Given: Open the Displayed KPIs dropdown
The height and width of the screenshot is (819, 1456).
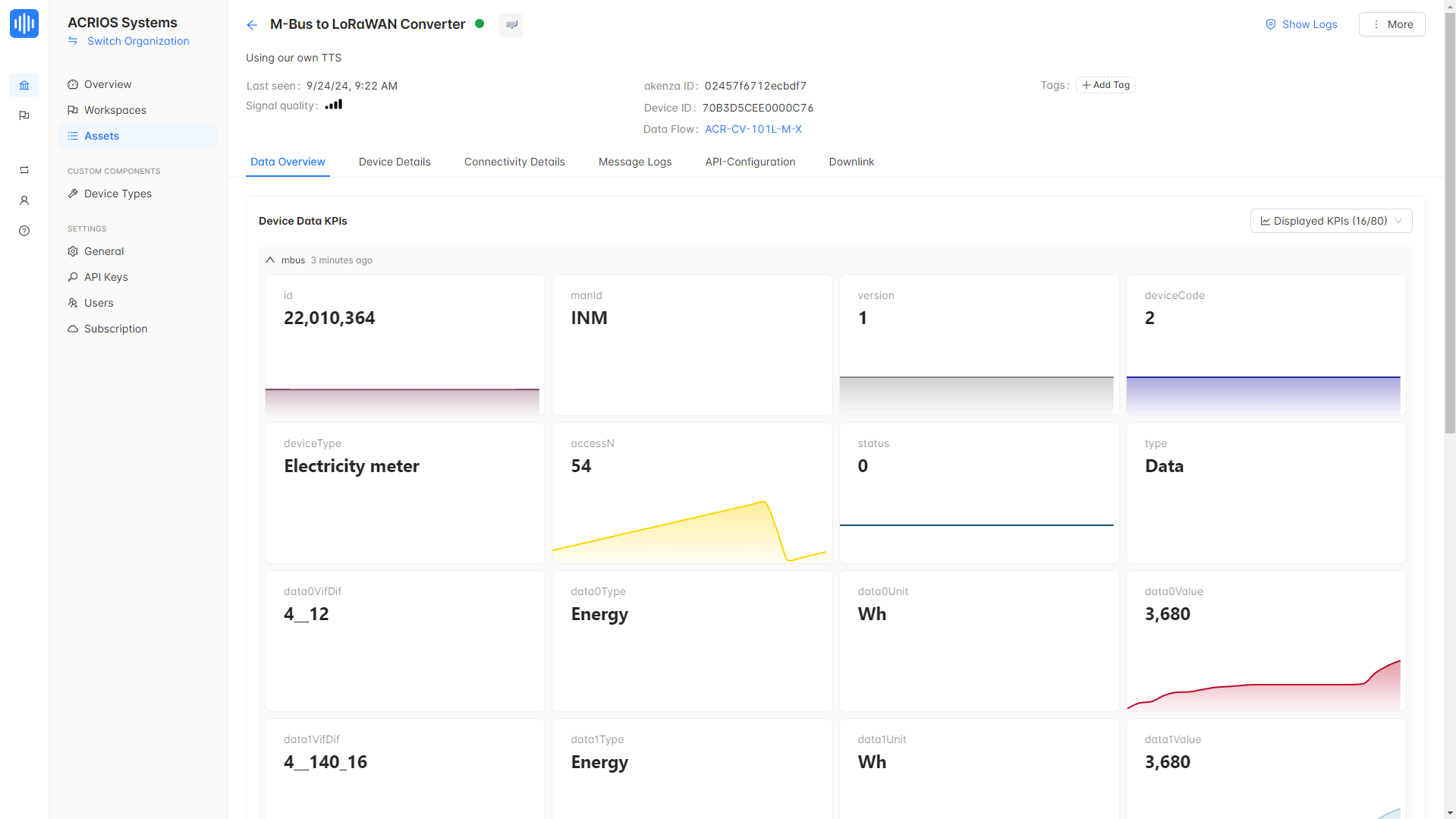Looking at the screenshot, I should pos(1331,221).
